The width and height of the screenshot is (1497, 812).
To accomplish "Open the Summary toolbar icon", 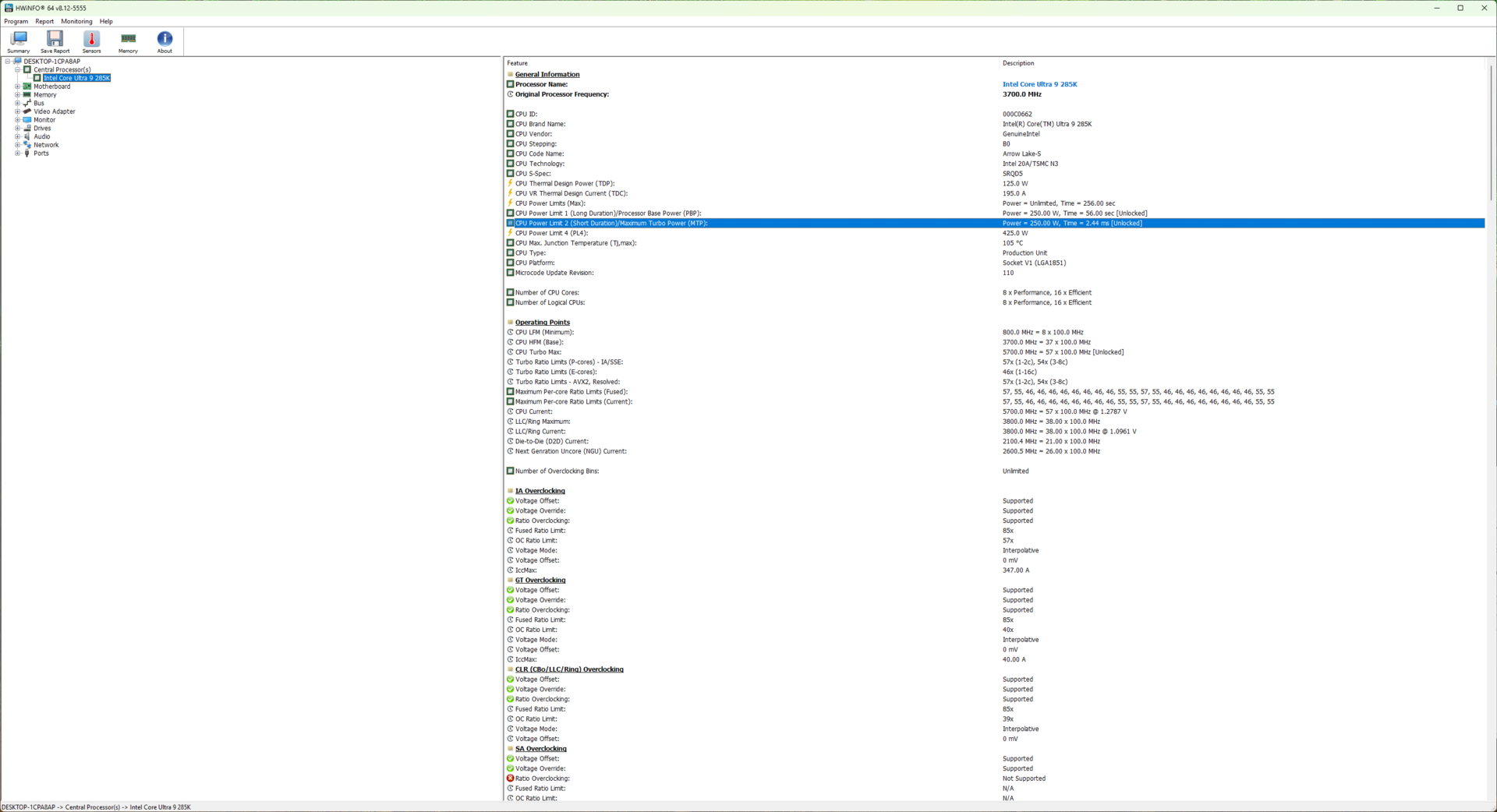I will click(19, 42).
